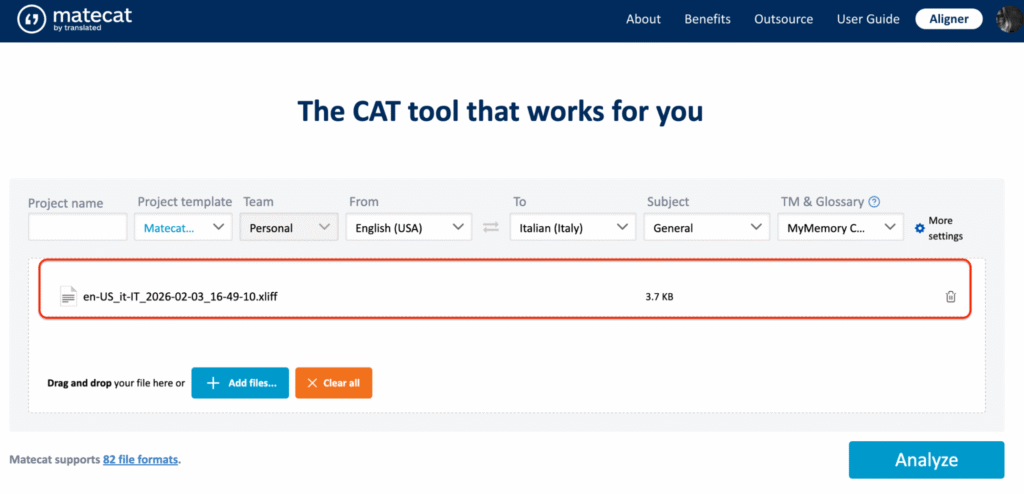Open the Project template dropdown
1024x495 pixels.
point(184,227)
